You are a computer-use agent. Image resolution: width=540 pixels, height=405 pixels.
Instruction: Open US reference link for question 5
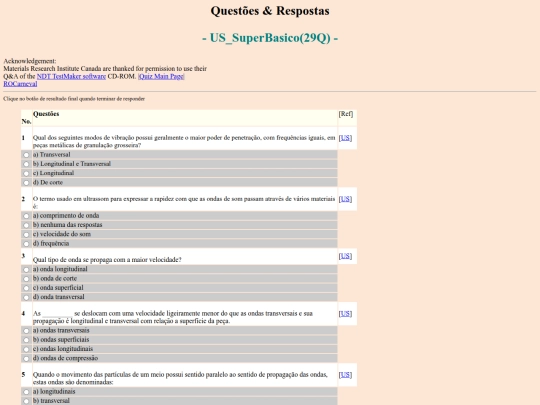click(345, 375)
